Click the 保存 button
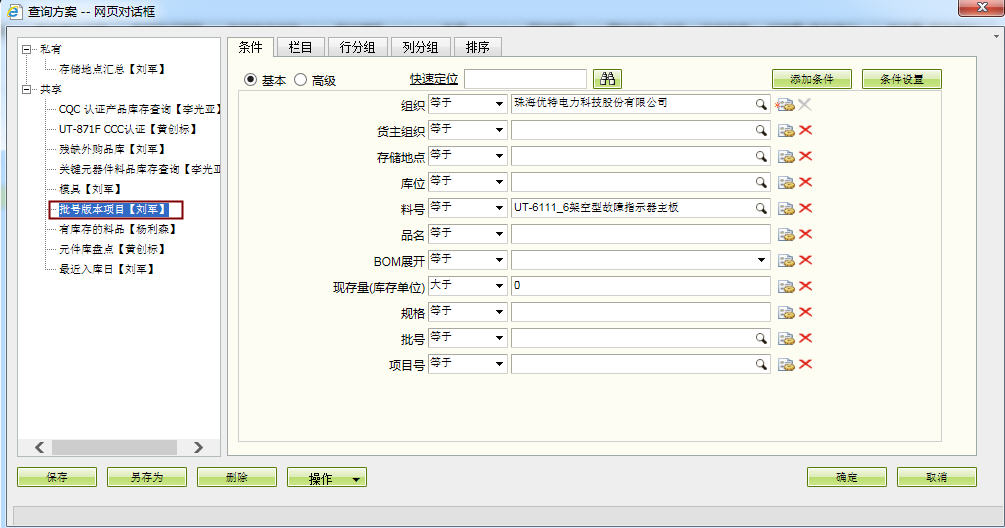The height and width of the screenshot is (528, 1005). [57, 477]
